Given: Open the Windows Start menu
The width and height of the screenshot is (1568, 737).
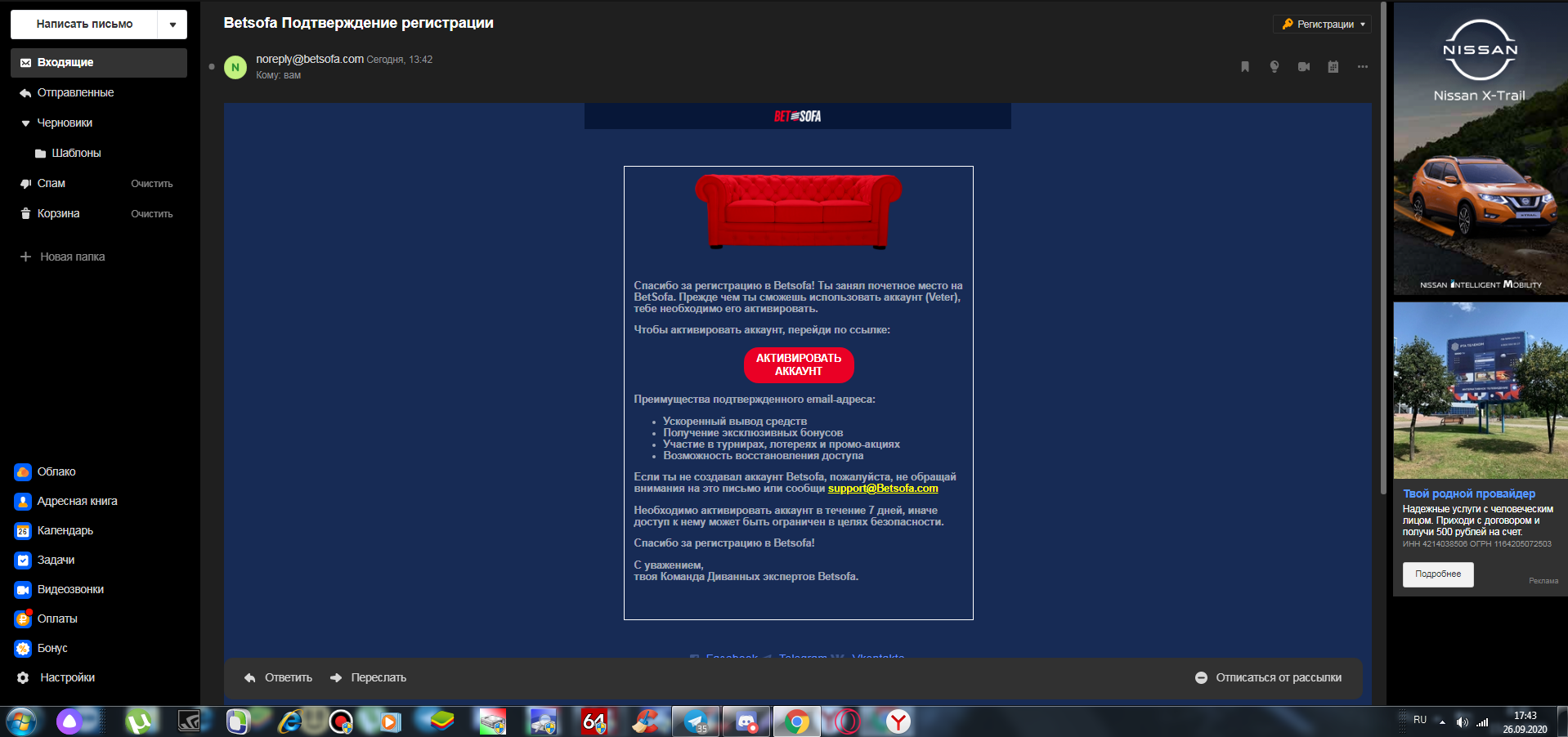Looking at the screenshot, I should click(22, 721).
